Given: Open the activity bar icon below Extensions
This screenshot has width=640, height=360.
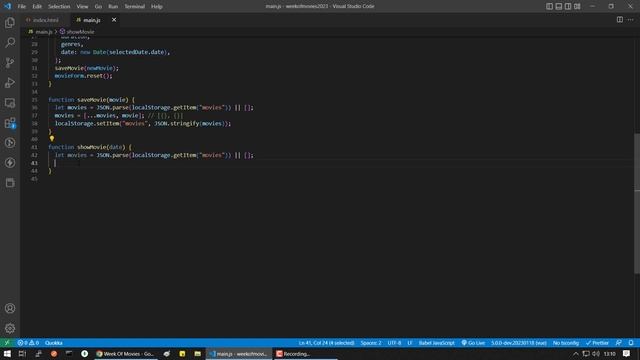Looking at the screenshot, I should click(x=10, y=142).
